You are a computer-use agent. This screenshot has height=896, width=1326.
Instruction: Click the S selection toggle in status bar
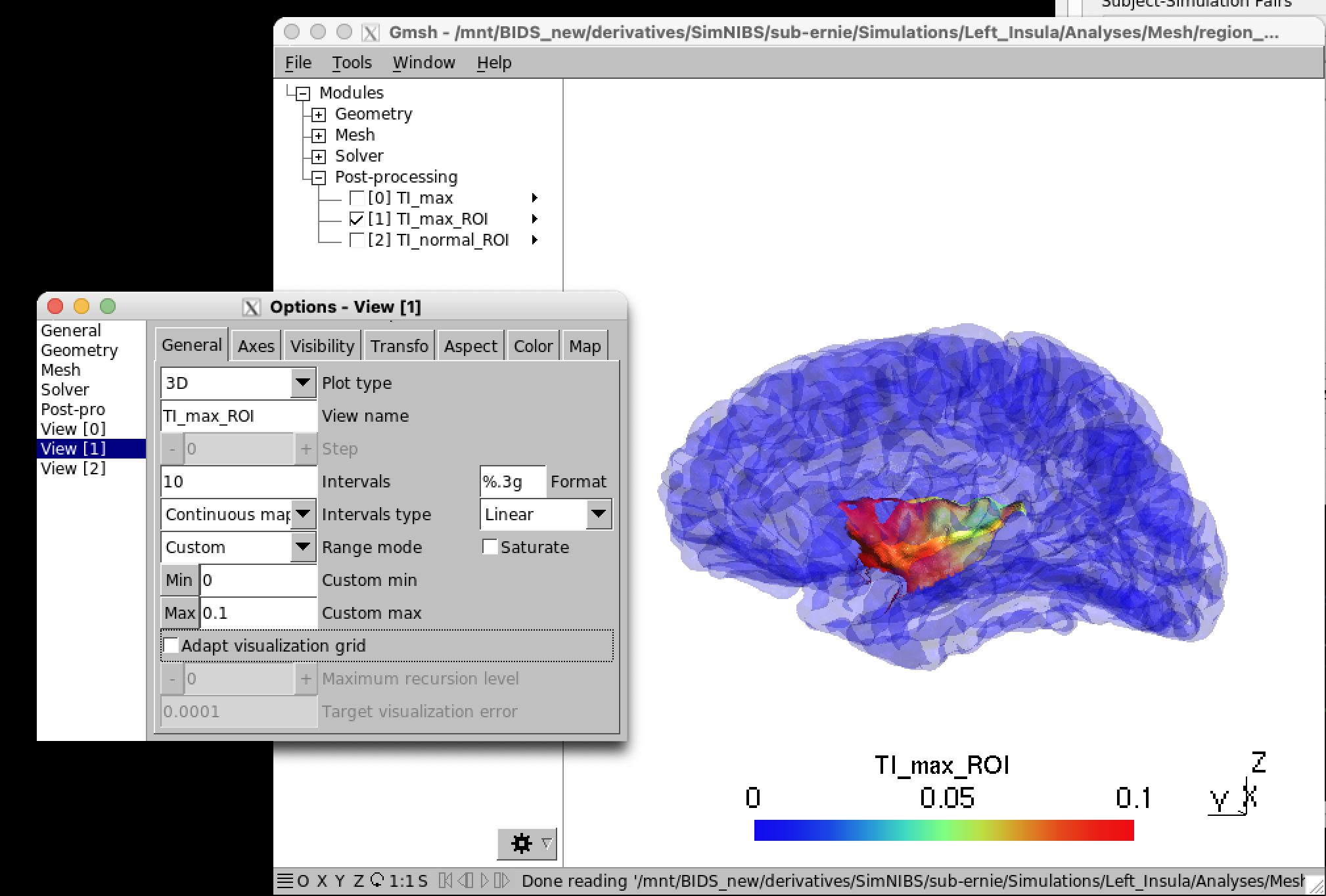click(422, 881)
